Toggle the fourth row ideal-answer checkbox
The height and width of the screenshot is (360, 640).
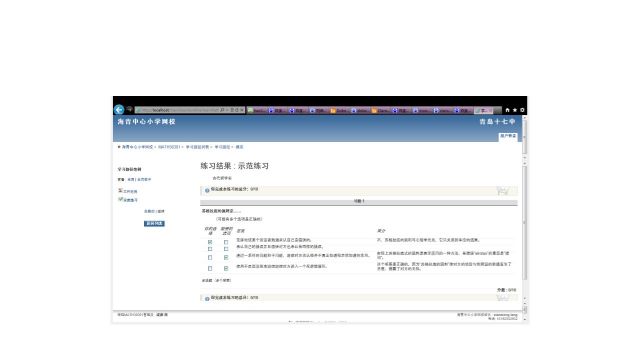coord(226,268)
